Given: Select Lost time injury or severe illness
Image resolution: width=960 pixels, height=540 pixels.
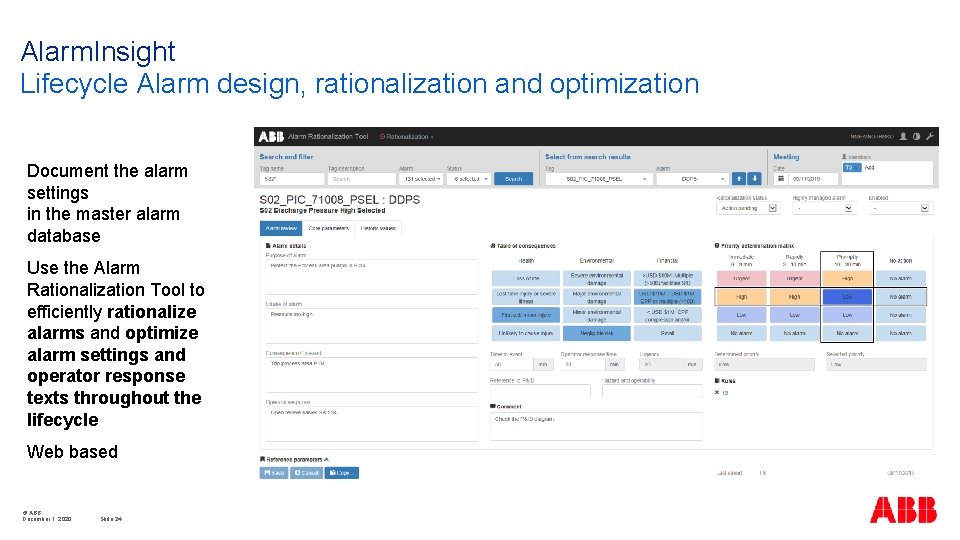Looking at the screenshot, I should [x=526, y=297].
